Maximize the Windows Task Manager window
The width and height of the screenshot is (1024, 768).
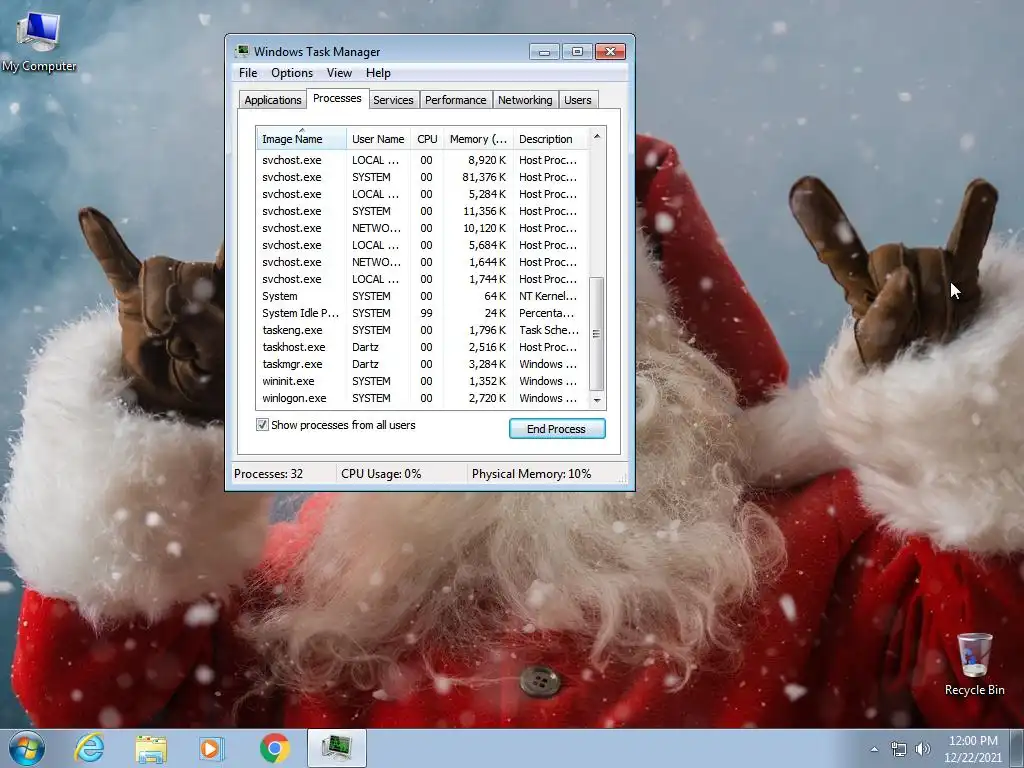(x=577, y=52)
